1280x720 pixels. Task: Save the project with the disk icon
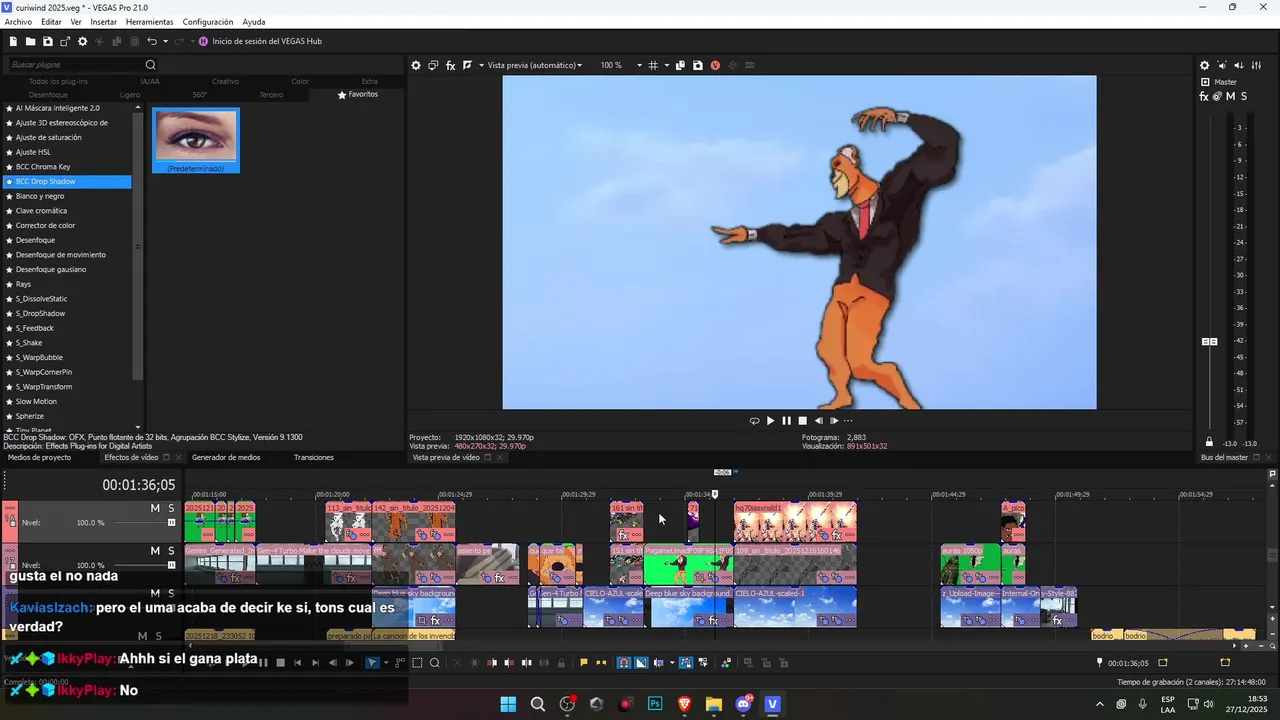pyautogui.click(x=47, y=41)
